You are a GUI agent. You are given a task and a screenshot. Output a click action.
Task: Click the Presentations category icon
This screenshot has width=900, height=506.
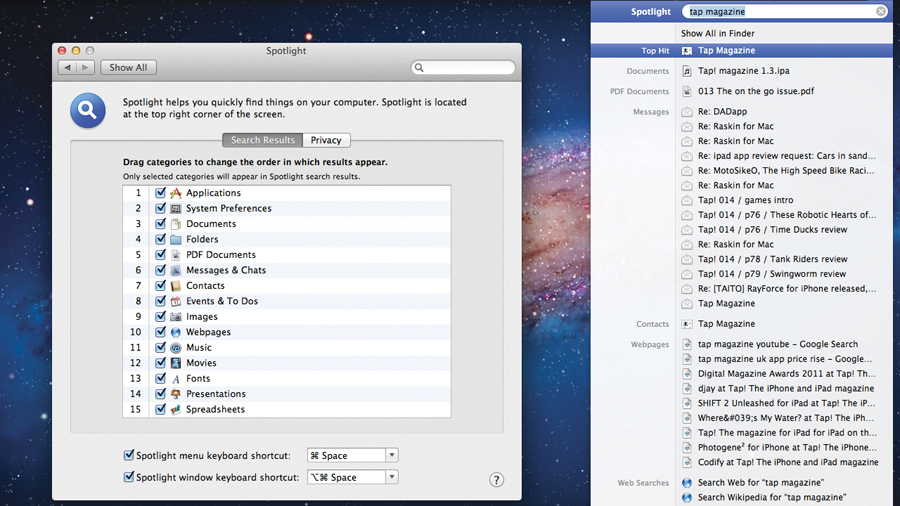click(176, 395)
